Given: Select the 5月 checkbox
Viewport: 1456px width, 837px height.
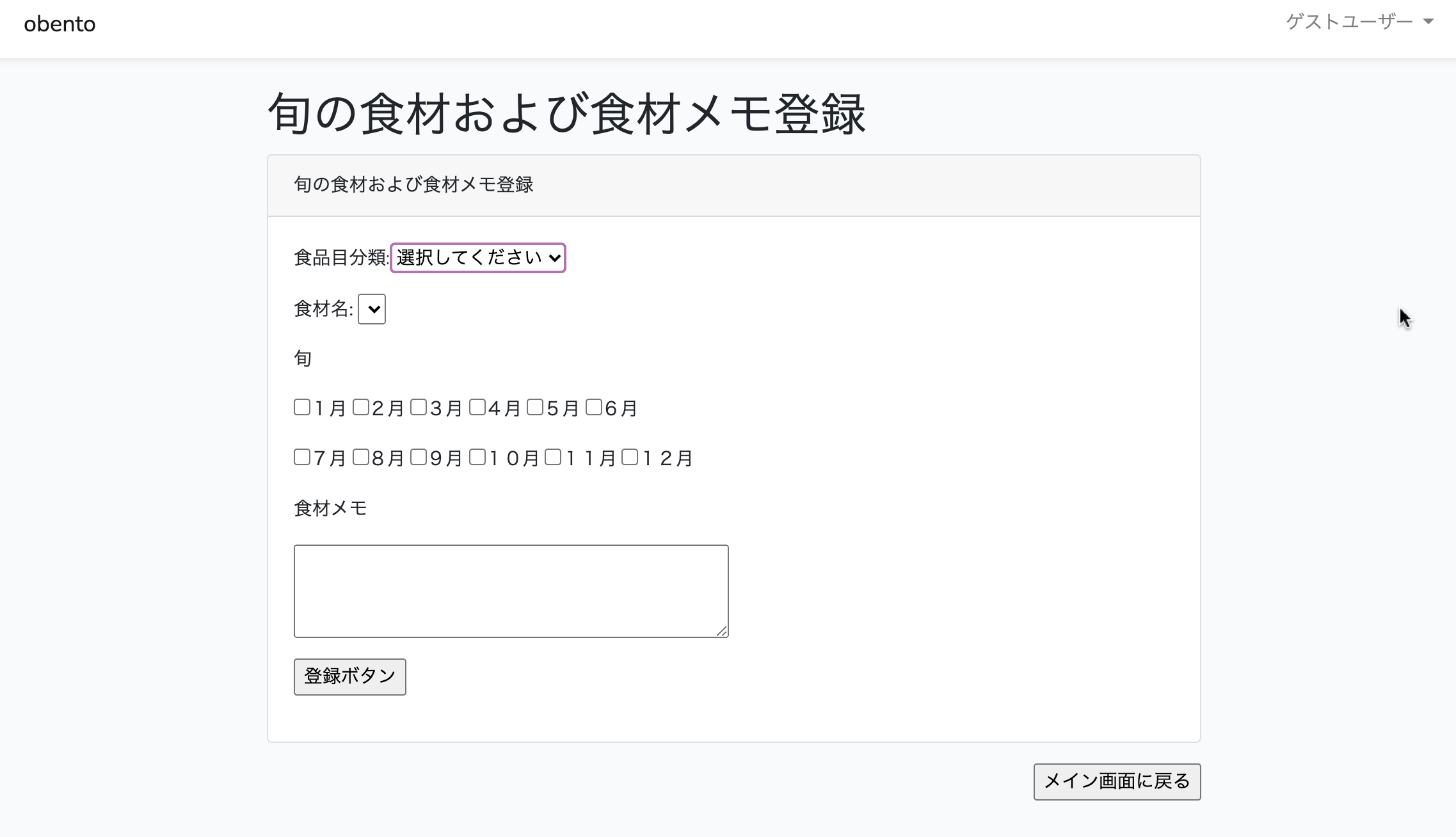Looking at the screenshot, I should tap(535, 407).
